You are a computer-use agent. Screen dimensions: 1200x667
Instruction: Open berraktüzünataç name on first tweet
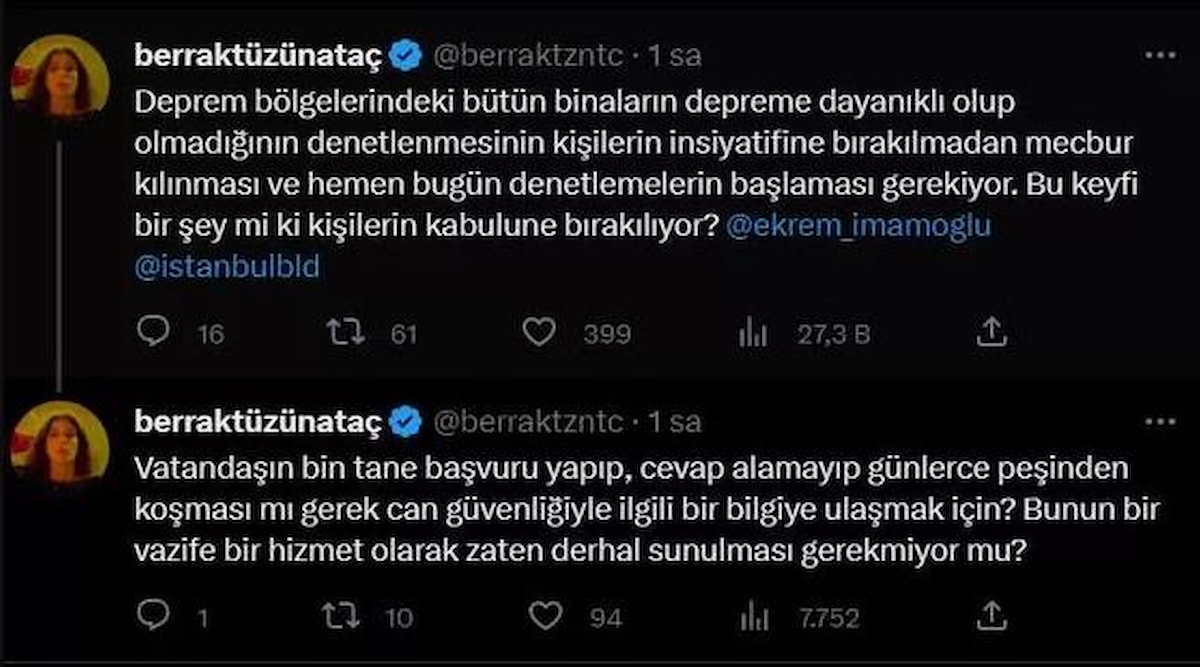257,57
